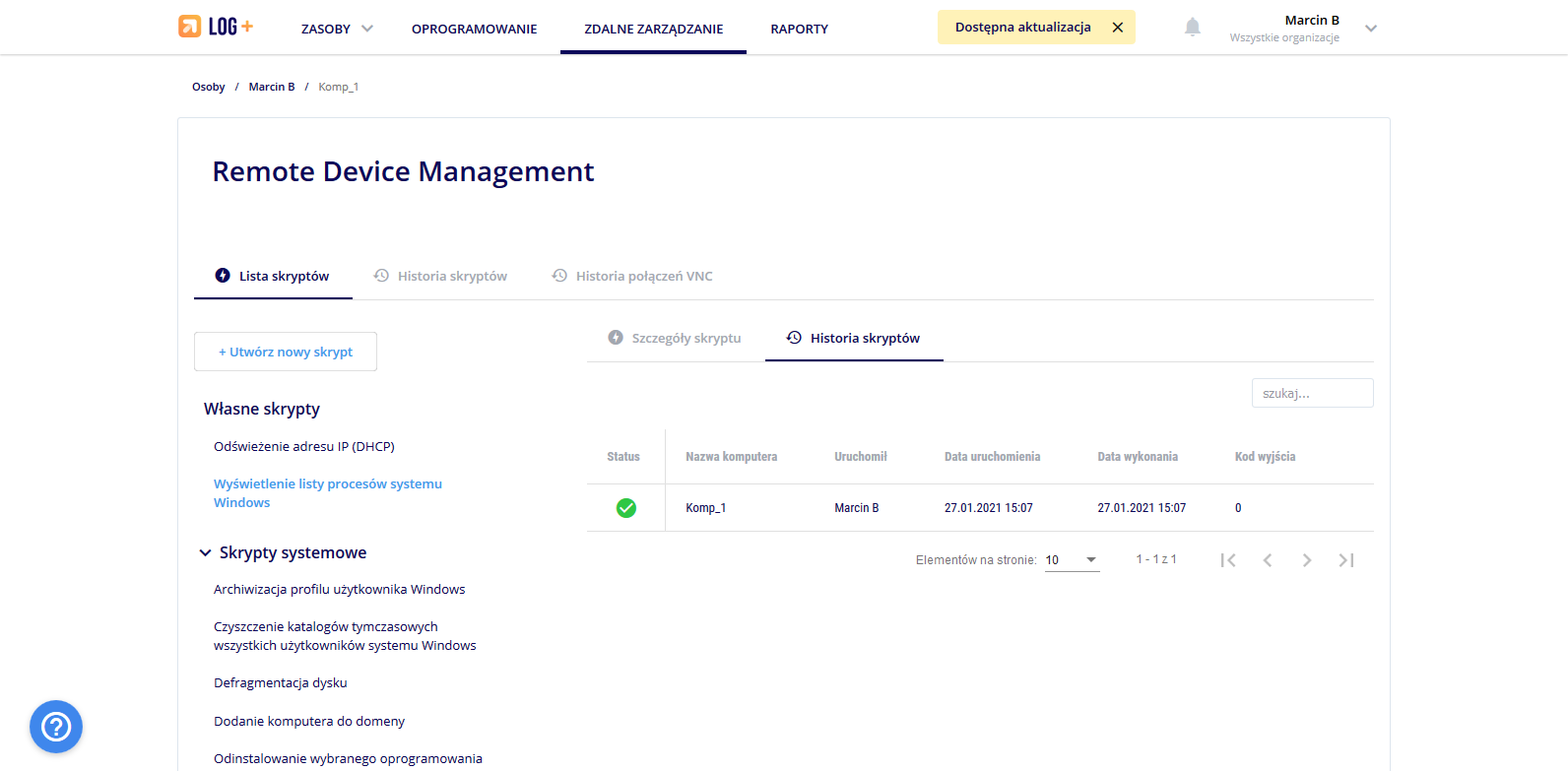Screen dimensions: 1568x771
Task: Switch to Historia połączeń VNC tab
Action: coord(632,276)
